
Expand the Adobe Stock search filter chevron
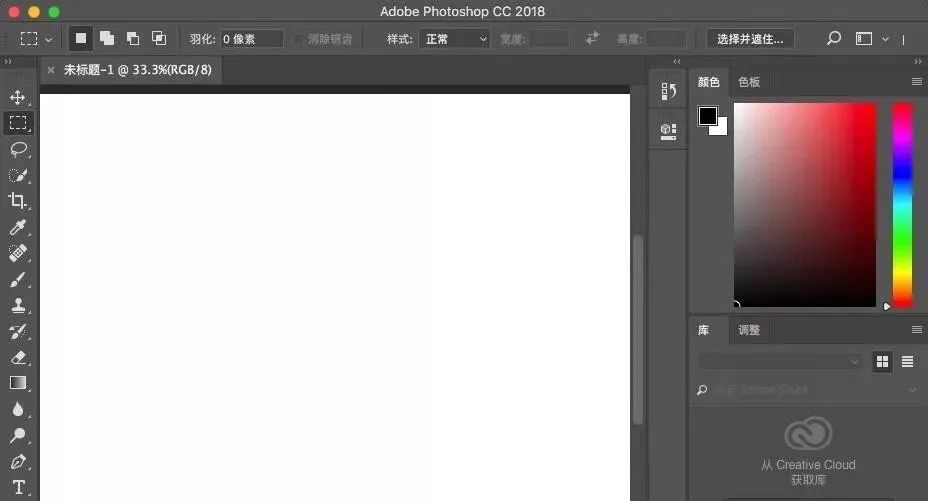point(913,390)
